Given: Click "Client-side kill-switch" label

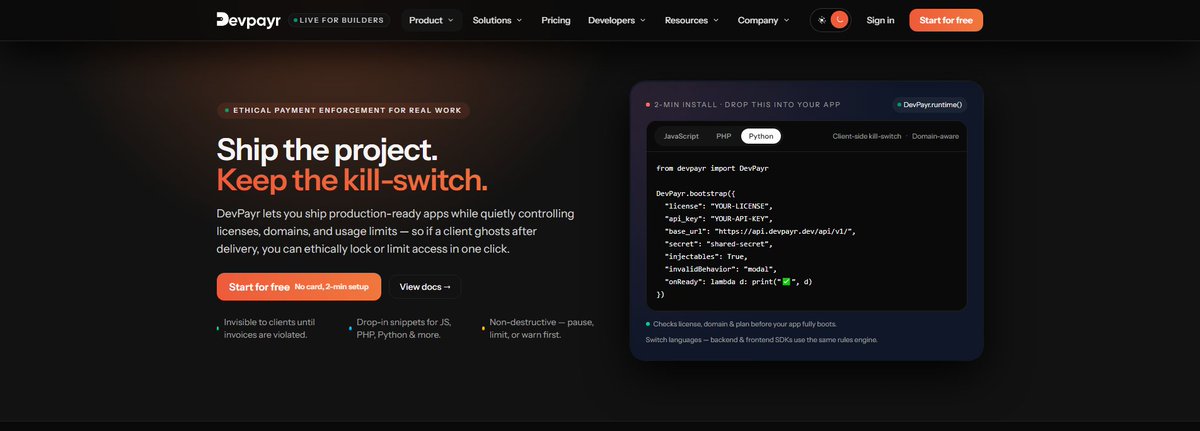Looking at the screenshot, I should tap(867, 135).
